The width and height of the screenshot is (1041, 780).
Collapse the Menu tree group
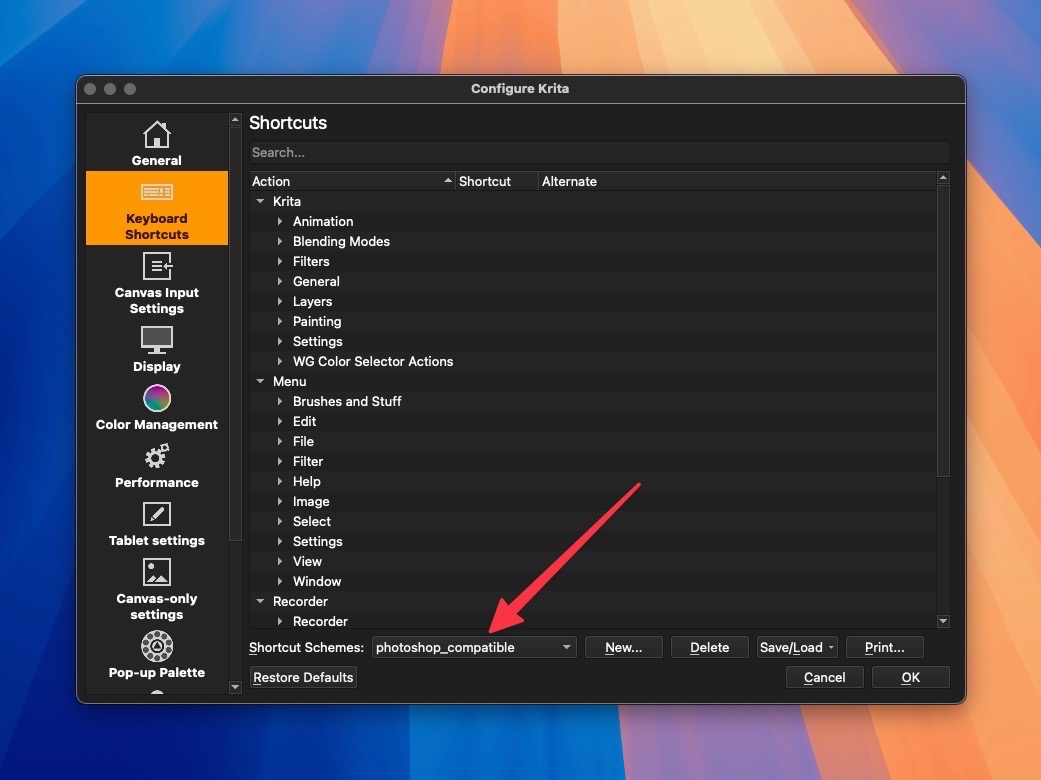click(x=260, y=381)
